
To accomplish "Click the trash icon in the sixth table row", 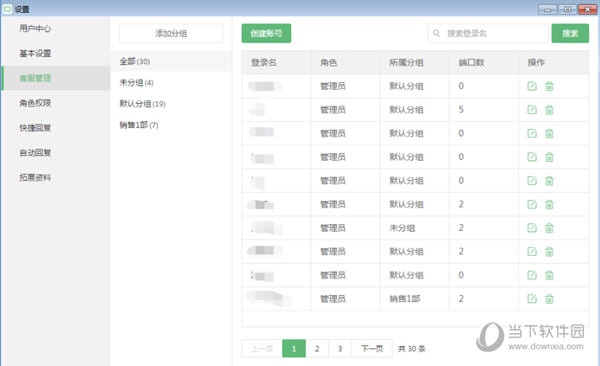I will point(549,204).
